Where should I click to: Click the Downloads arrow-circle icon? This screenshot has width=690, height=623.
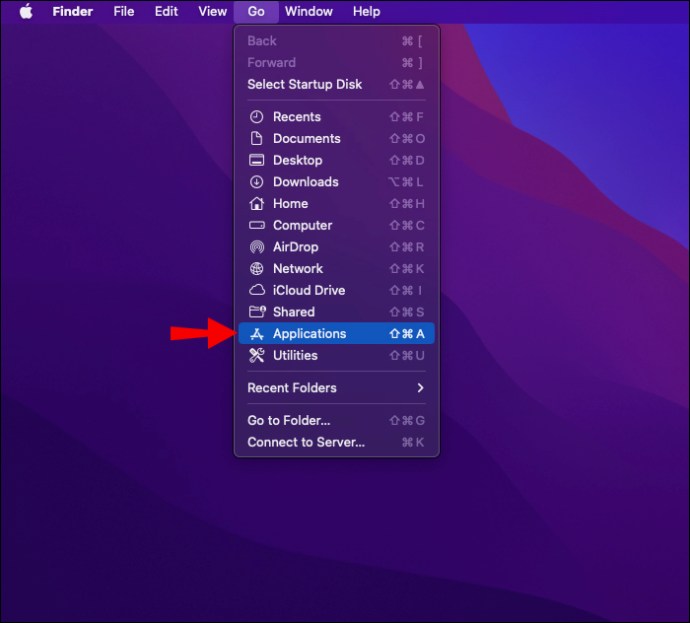(x=257, y=182)
